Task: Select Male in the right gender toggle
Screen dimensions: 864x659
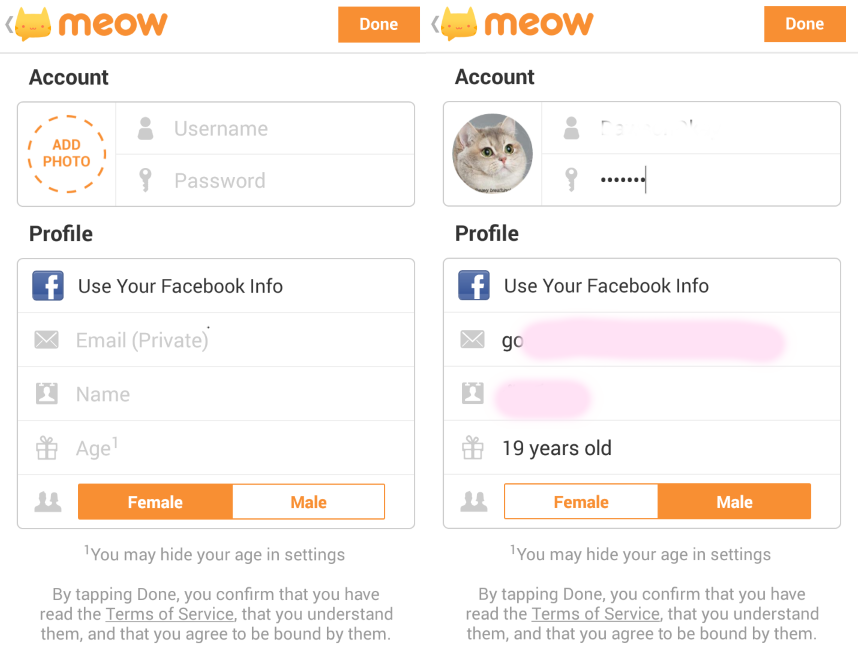Action: coord(734,501)
